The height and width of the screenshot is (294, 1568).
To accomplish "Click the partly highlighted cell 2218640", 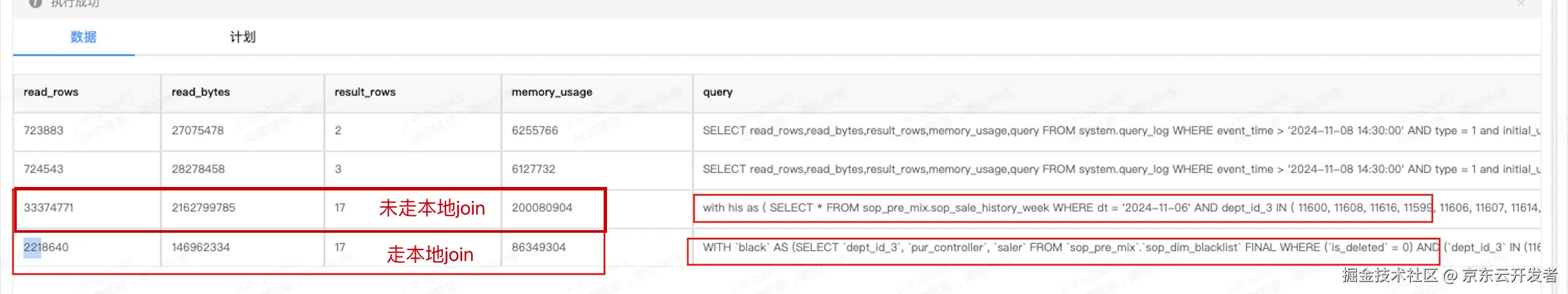I will tap(46, 247).
